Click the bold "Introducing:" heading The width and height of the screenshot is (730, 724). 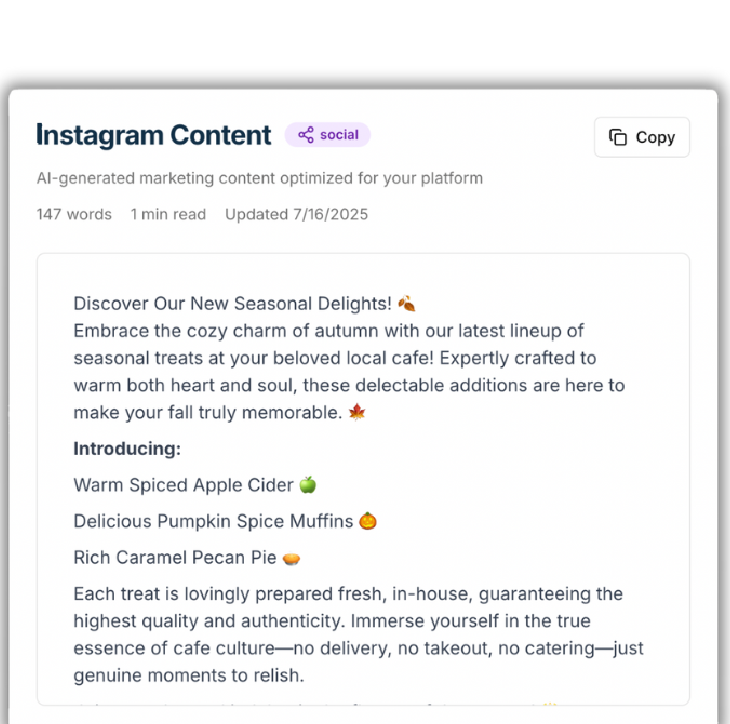tap(127, 449)
